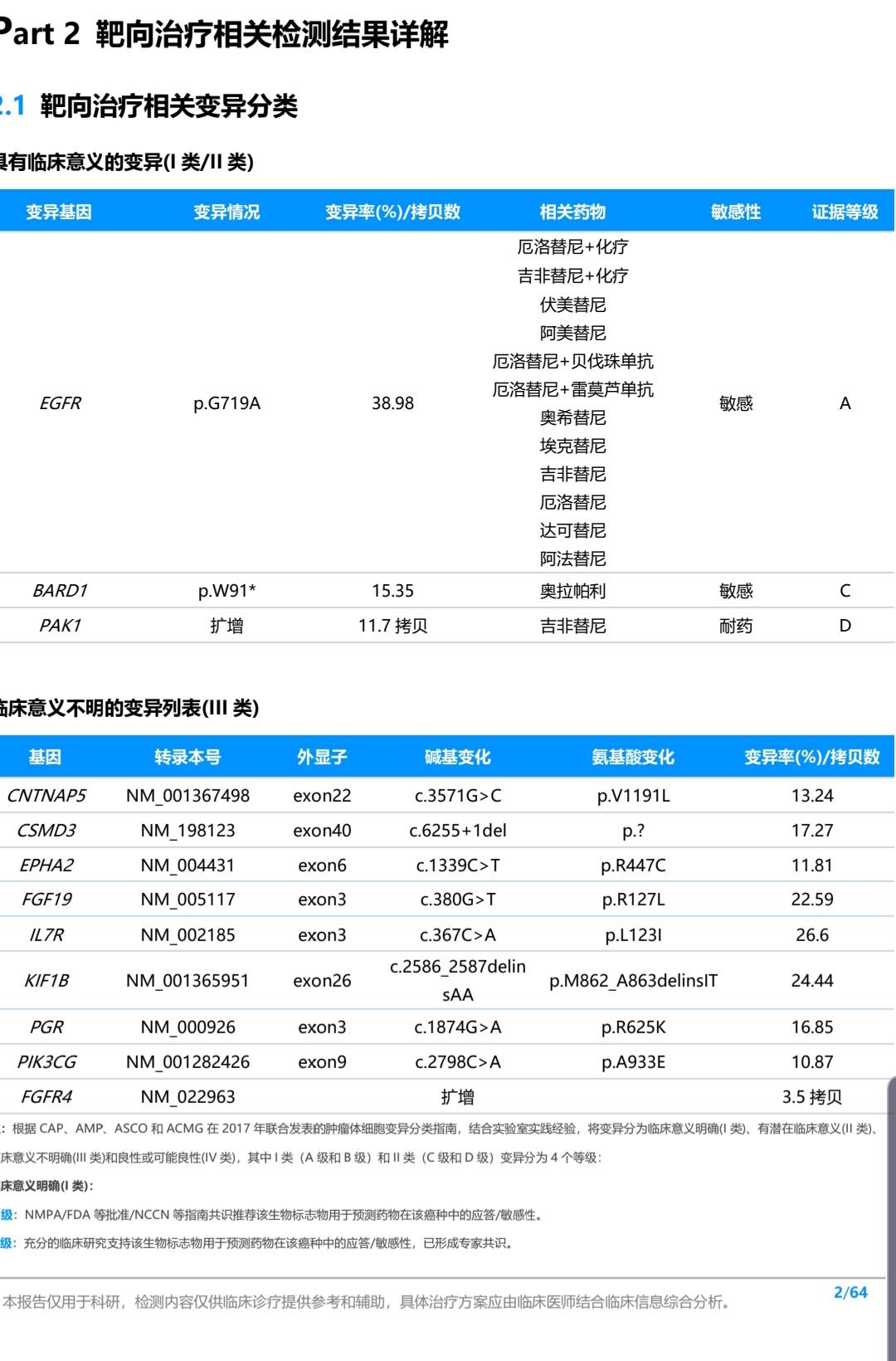Click the p.W91* variant value
This screenshot has height=1361, width=896.
pos(226,591)
